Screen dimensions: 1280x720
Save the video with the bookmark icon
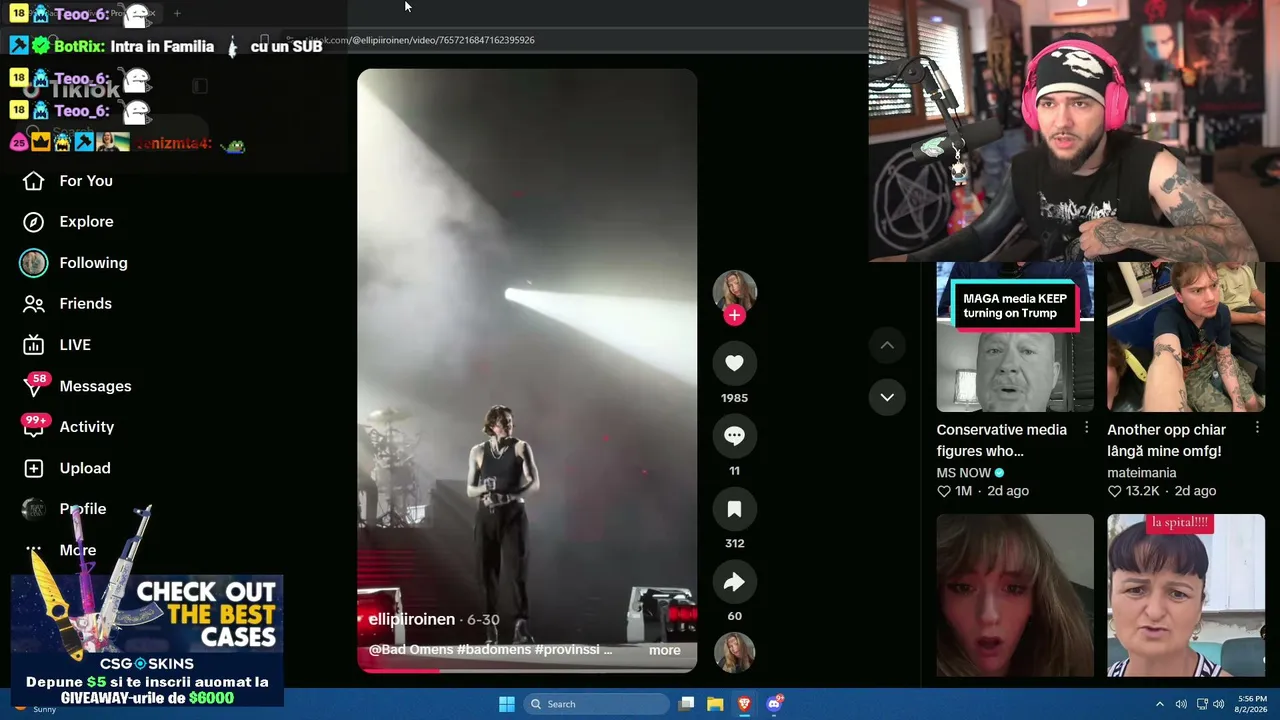734,509
